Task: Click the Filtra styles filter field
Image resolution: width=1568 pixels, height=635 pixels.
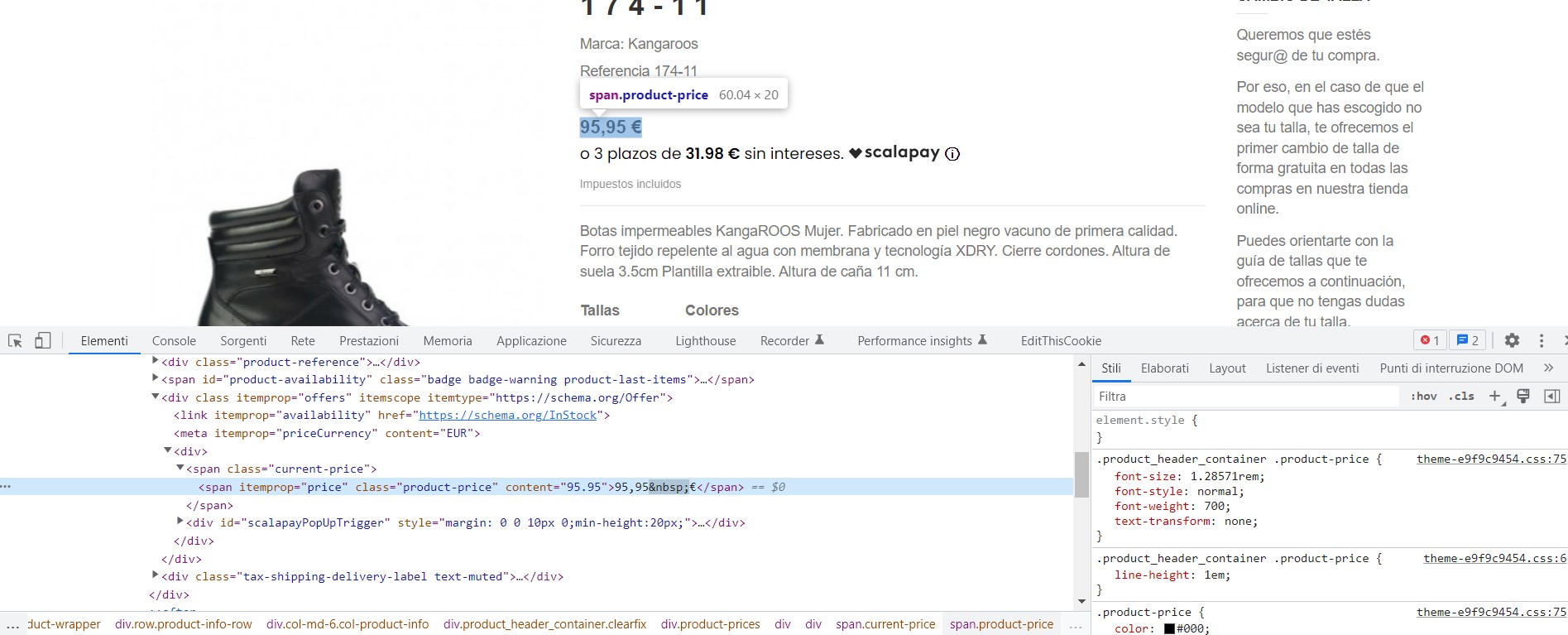Action: coord(1245,397)
